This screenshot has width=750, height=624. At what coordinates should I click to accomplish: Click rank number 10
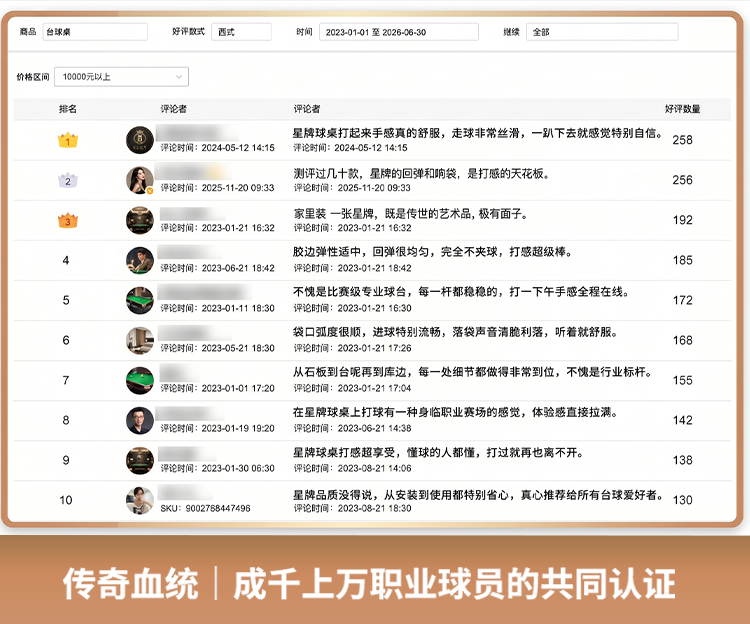click(x=66, y=500)
